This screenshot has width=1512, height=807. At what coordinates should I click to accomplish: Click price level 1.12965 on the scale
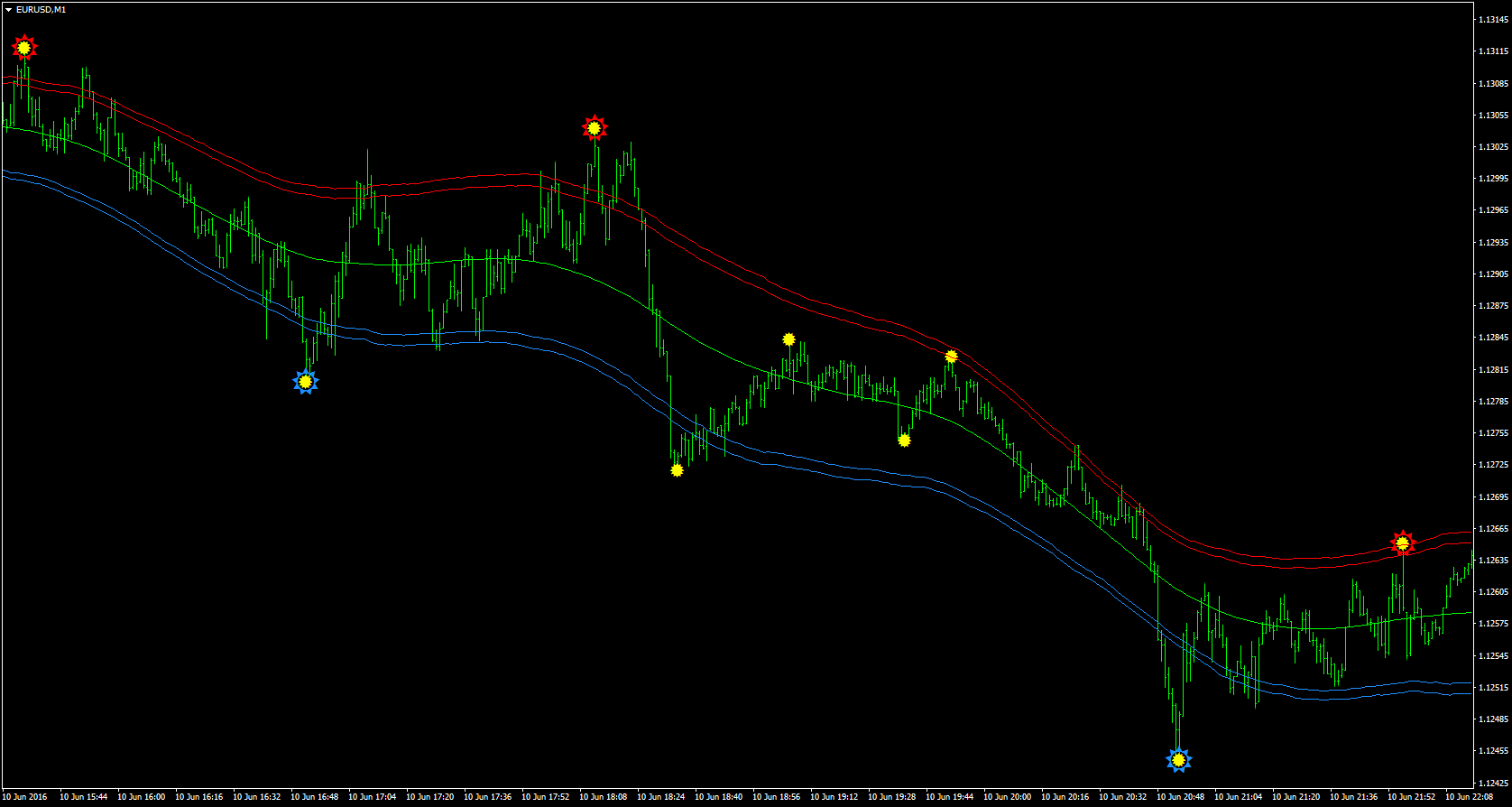click(x=1493, y=210)
